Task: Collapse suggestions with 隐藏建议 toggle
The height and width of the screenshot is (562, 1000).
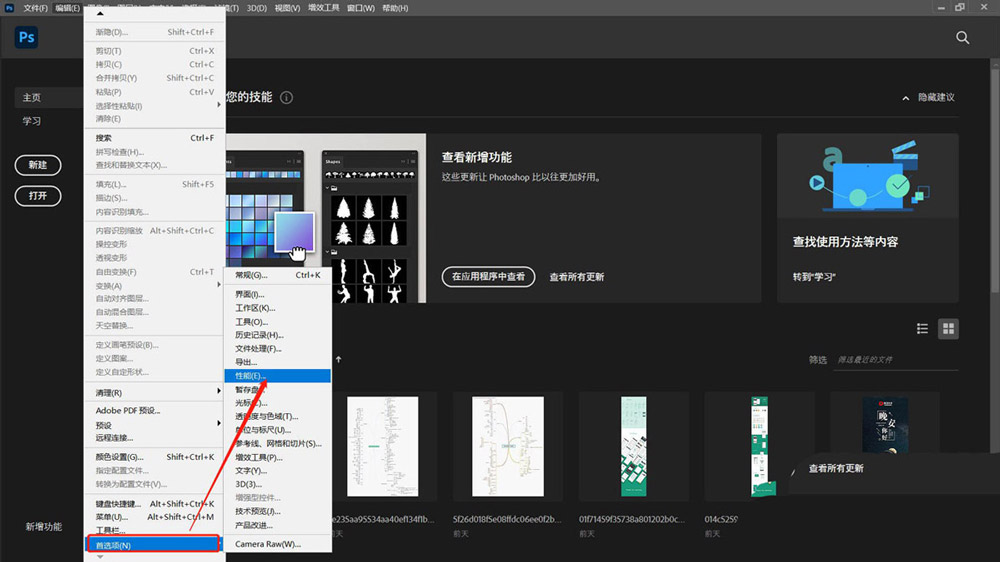Action: pos(928,98)
